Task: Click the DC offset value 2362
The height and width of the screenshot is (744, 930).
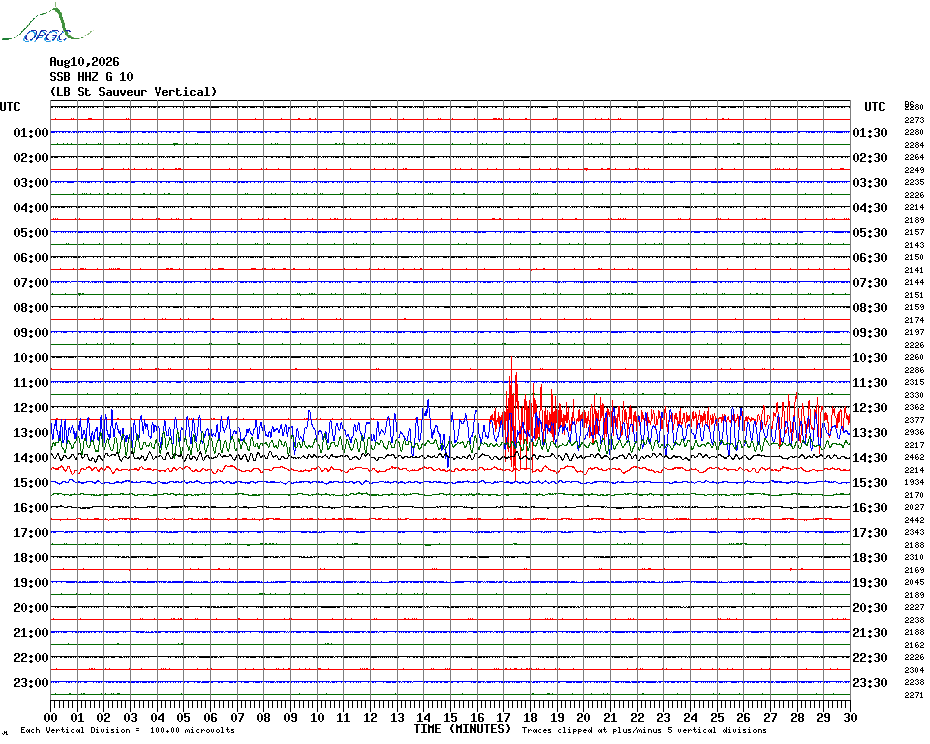Action: (914, 408)
